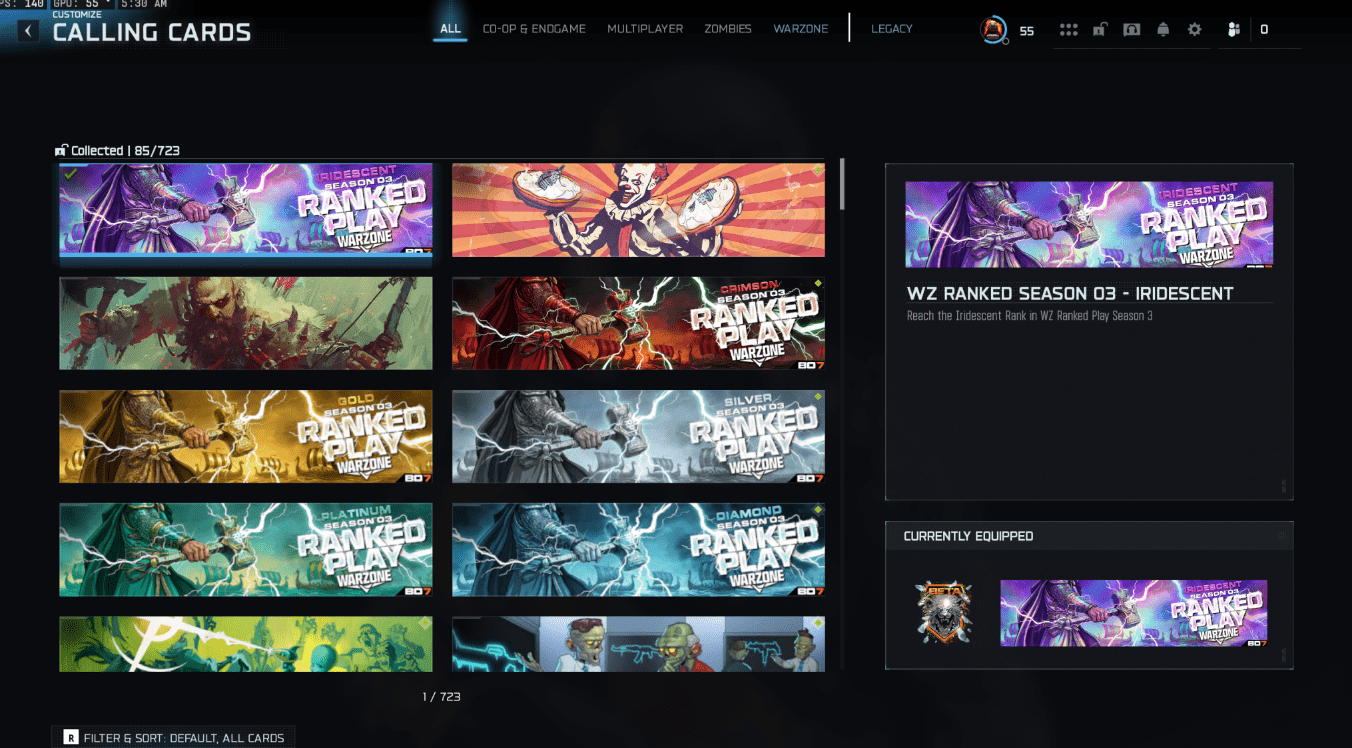Click the unlock padlock icon in top bar
1352x748 pixels.
[1099, 30]
